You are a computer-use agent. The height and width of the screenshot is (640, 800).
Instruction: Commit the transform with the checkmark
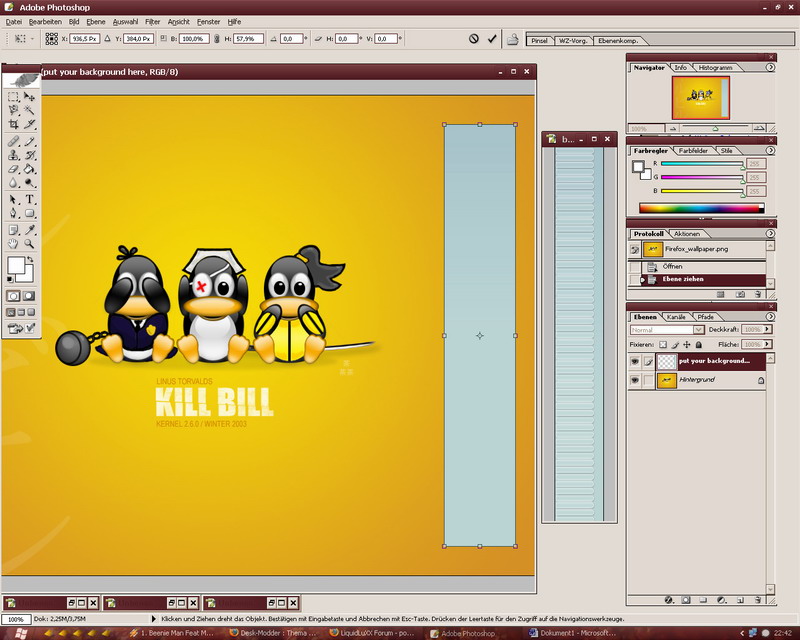coord(492,39)
